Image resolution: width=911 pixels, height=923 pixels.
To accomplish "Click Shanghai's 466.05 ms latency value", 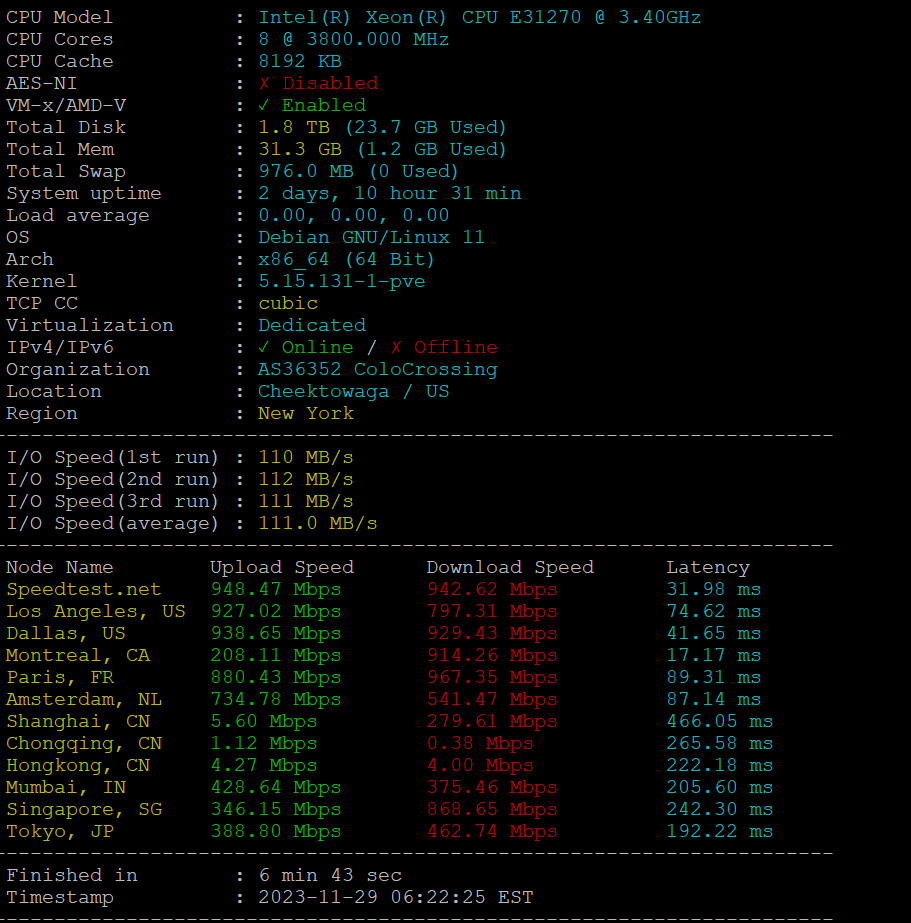I will (x=719, y=722).
